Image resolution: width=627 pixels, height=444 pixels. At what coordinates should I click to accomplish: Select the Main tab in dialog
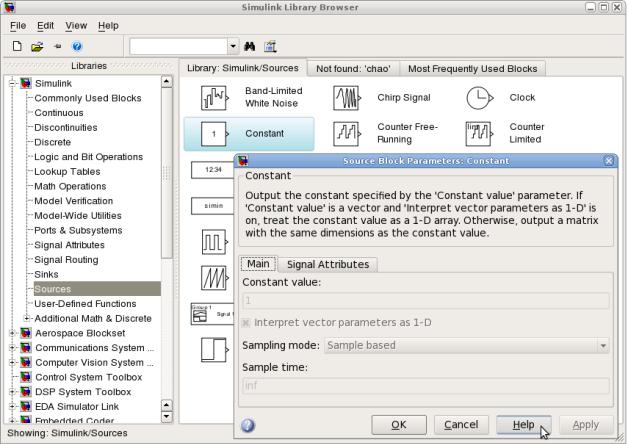[258, 264]
